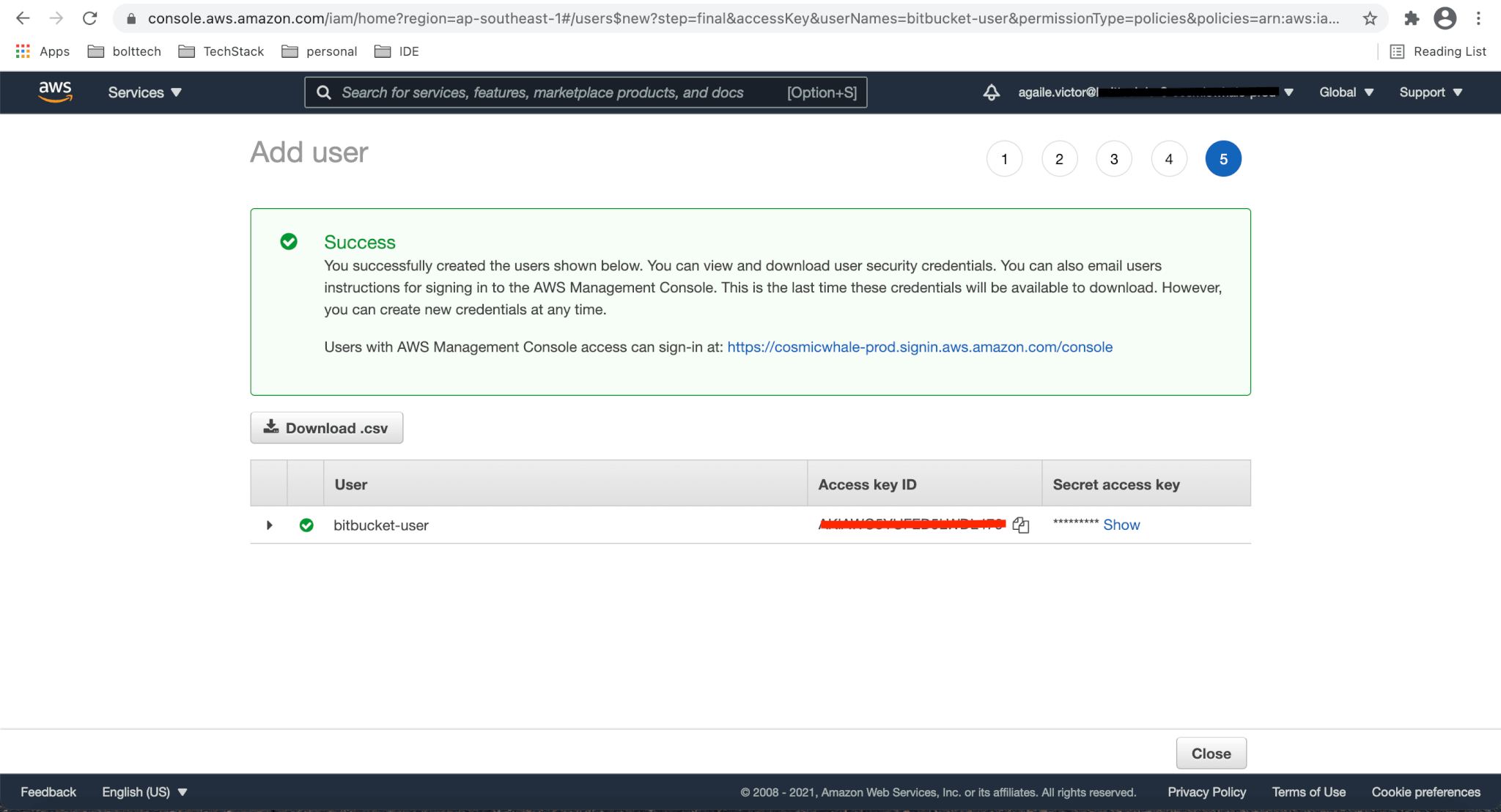Copy the access key ID with copy icon
The height and width of the screenshot is (812, 1501).
click(1020, 525)
